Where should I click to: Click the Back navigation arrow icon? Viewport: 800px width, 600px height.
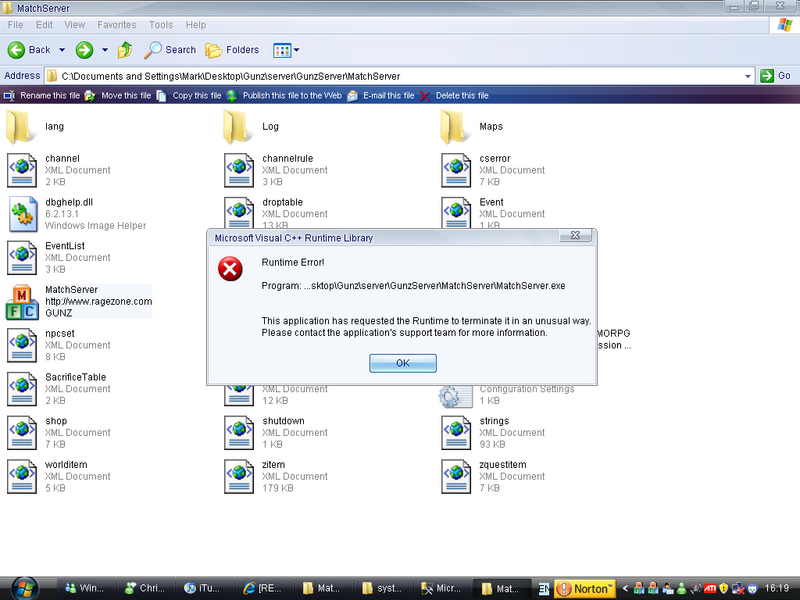click(x=17, y=50)
